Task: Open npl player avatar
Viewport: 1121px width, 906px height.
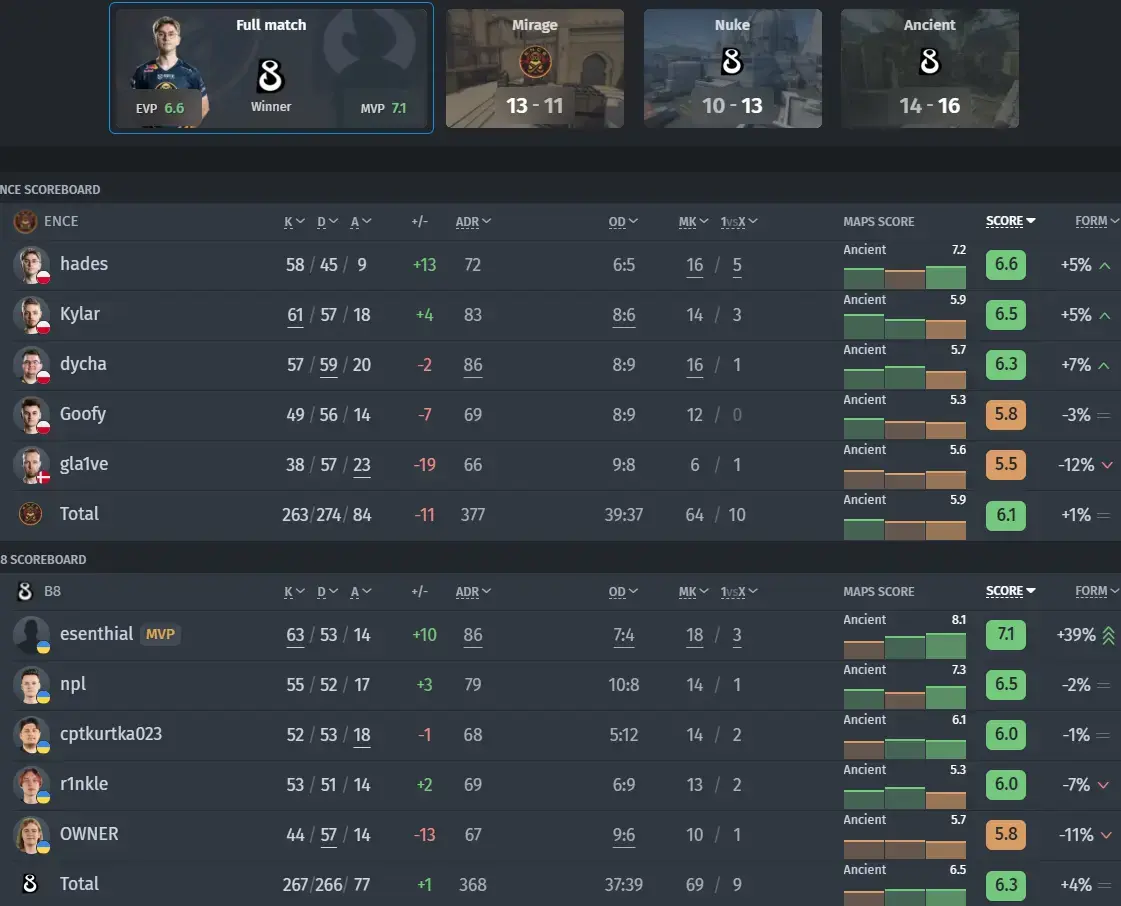Action: pos(31,684)
